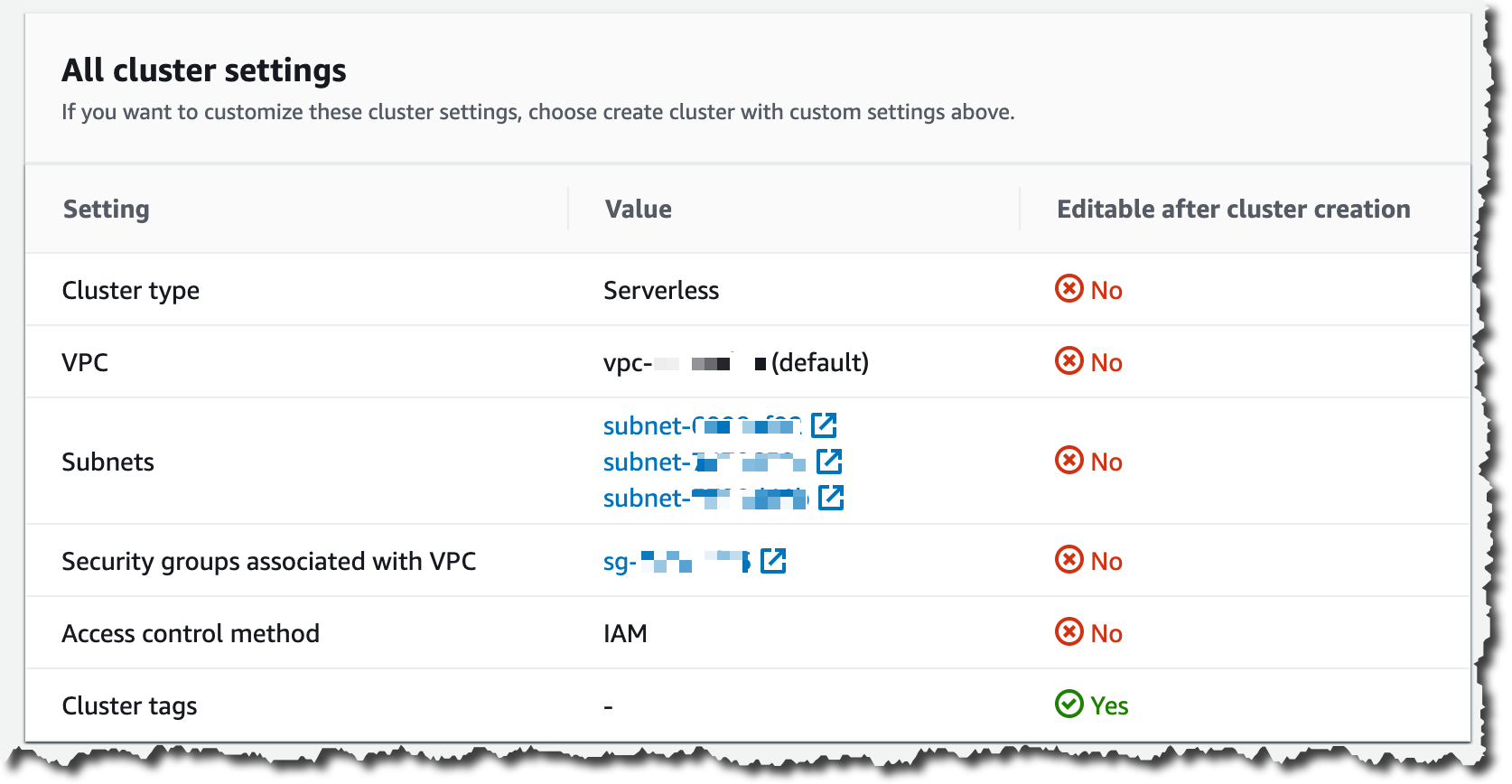Open the sg- security group link
1512x784 pixels.
pyautogui.click(x=676, y=562)
